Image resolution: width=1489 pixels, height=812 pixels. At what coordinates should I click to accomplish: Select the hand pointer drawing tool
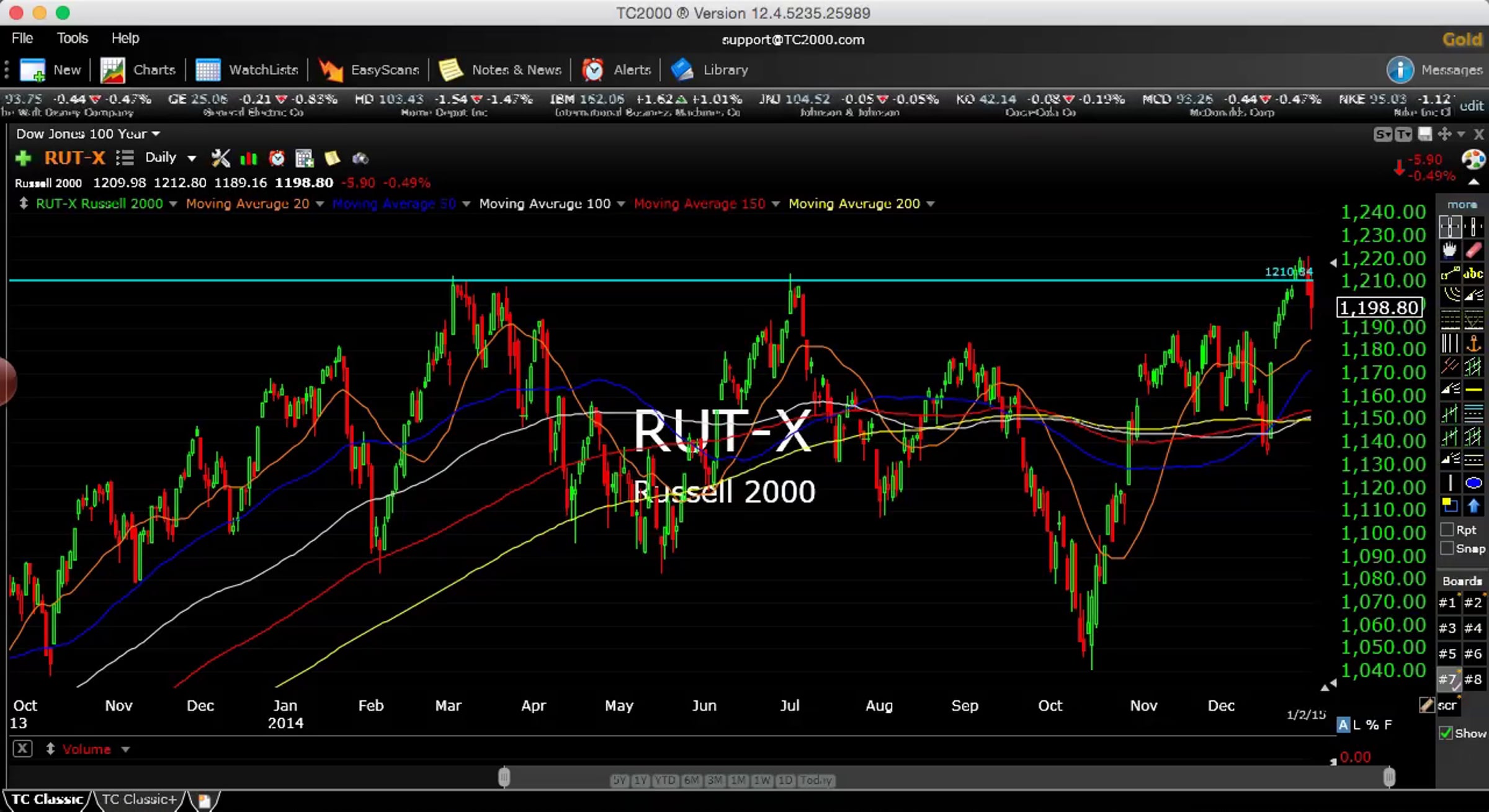click(x=1450, y=250)
